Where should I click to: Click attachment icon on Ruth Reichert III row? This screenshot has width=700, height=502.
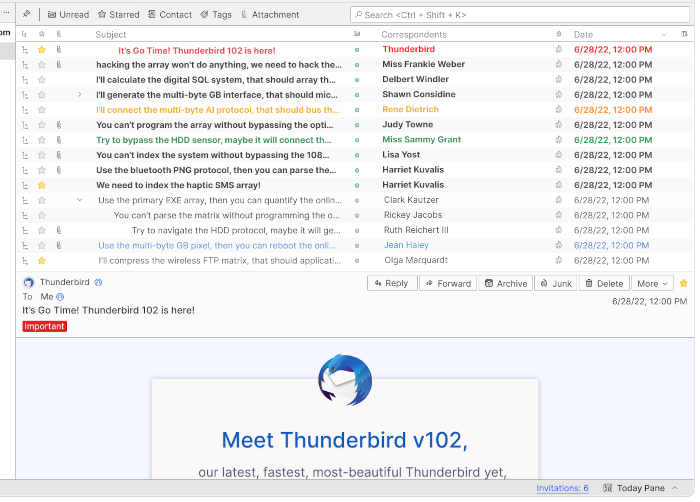[x=58, y=230]
